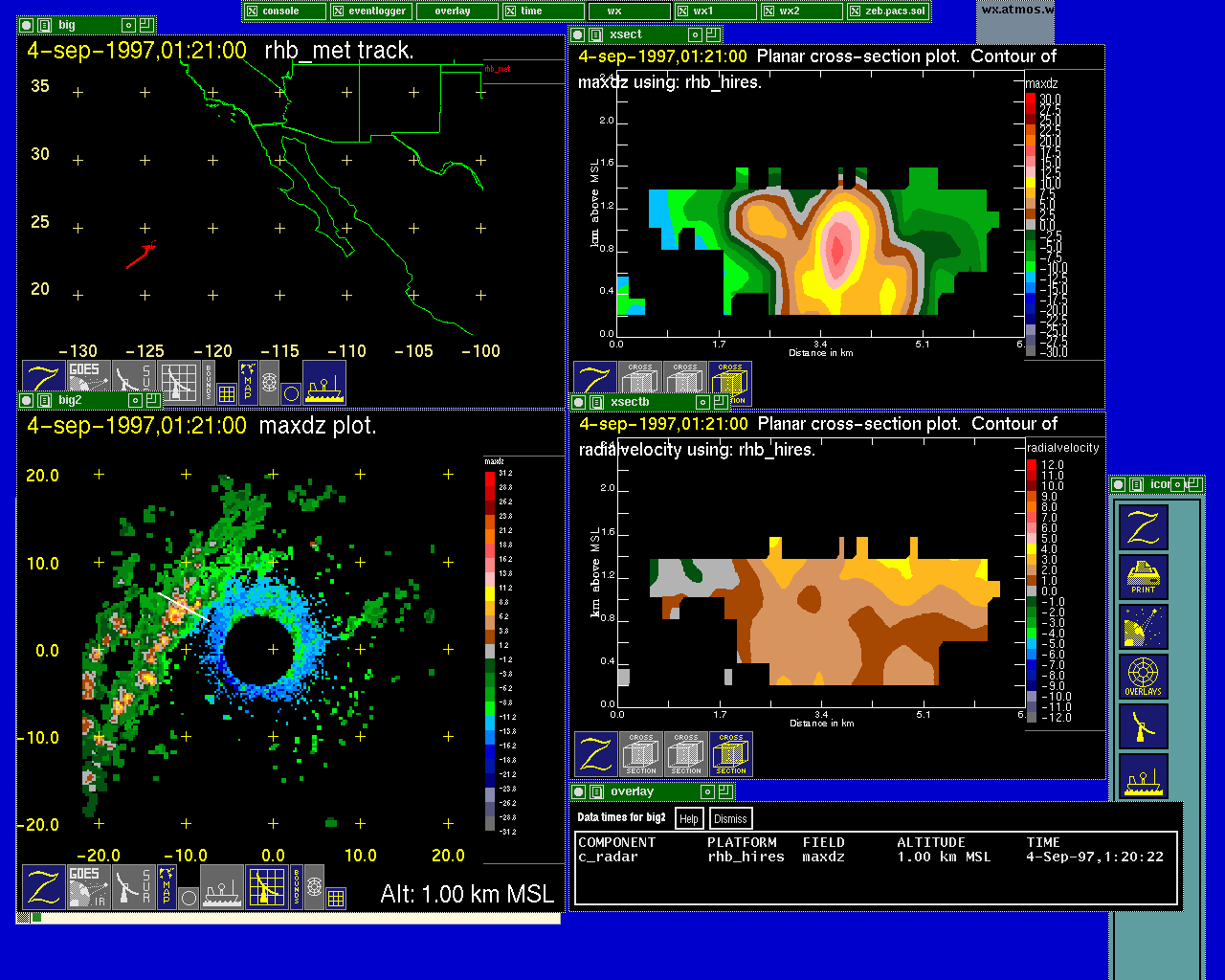Open OVERLAYS from the side icon panel
The height and width of the screenshot is (980, 1225).
[1143, 677]
